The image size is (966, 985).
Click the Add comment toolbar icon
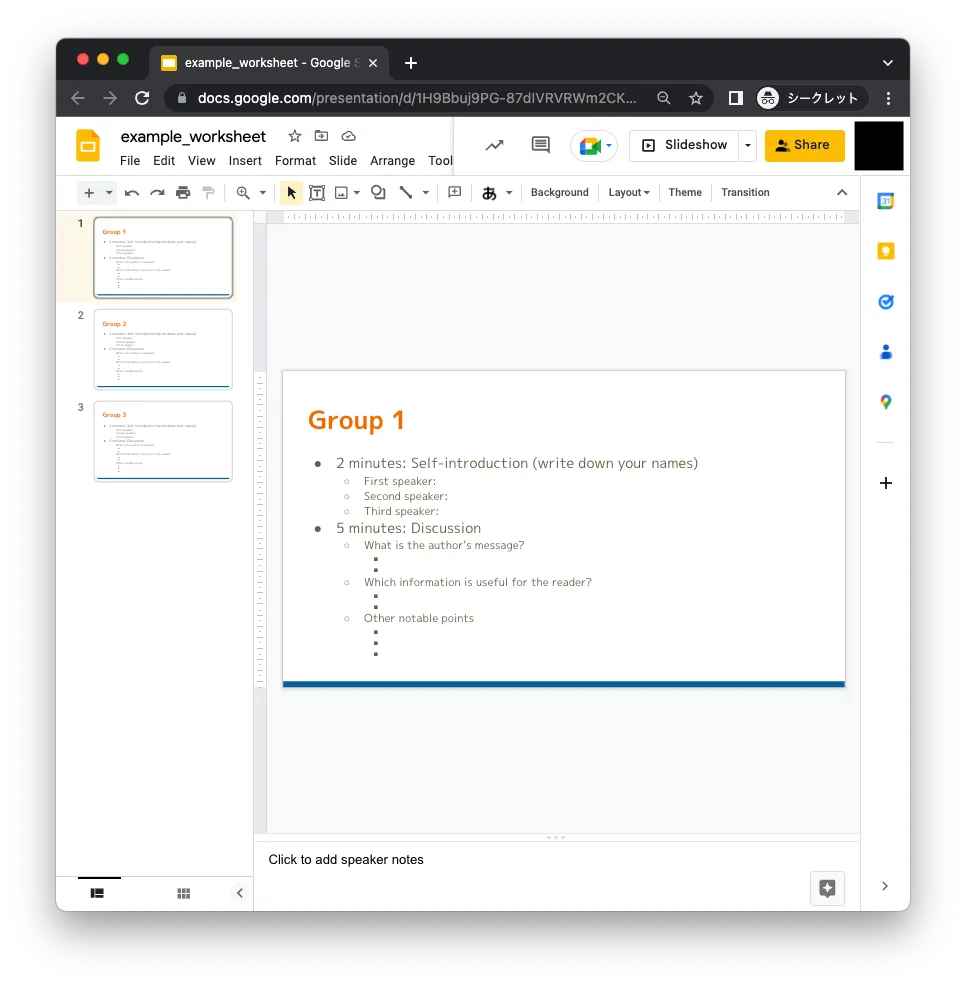[455, 193]
